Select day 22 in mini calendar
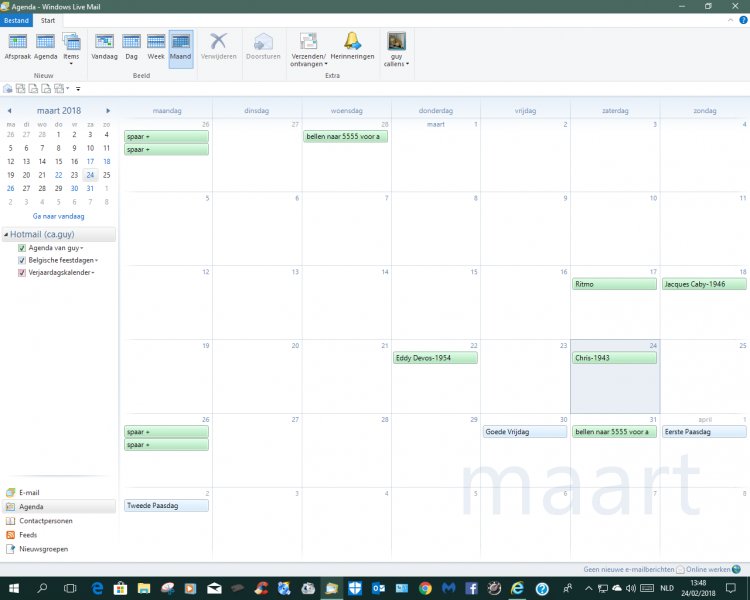This screenshot has height=600, width=750. [58, 175]
